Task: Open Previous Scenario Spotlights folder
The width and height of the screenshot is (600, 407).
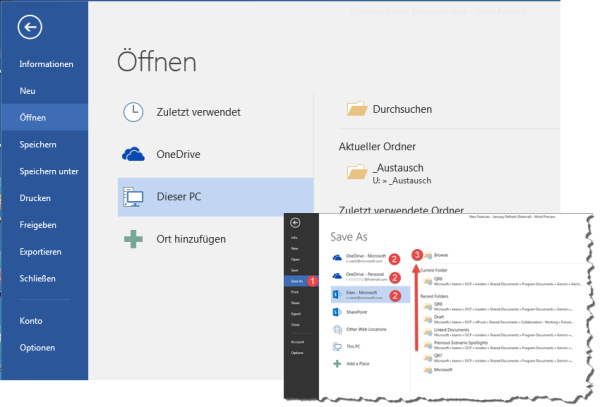Action: tap(499, 345)
